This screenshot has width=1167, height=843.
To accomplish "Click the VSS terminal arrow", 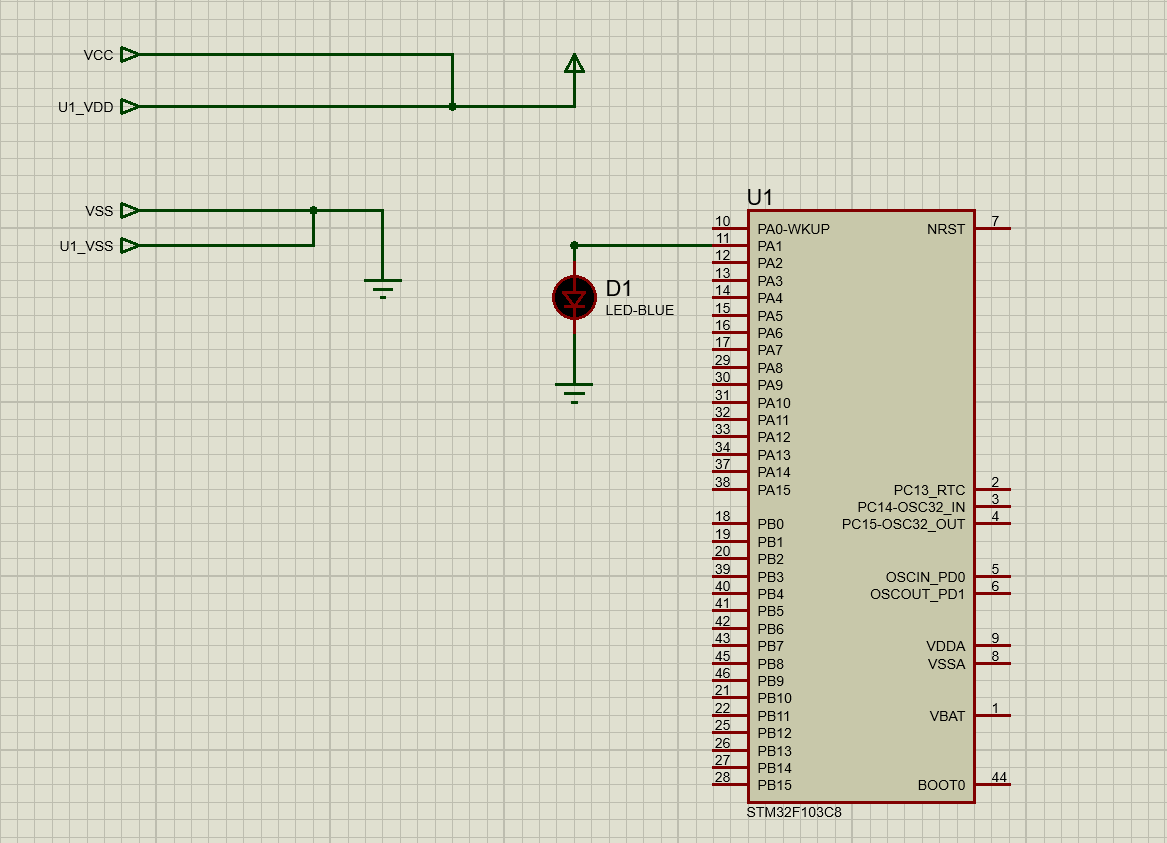I will (130, 210).
